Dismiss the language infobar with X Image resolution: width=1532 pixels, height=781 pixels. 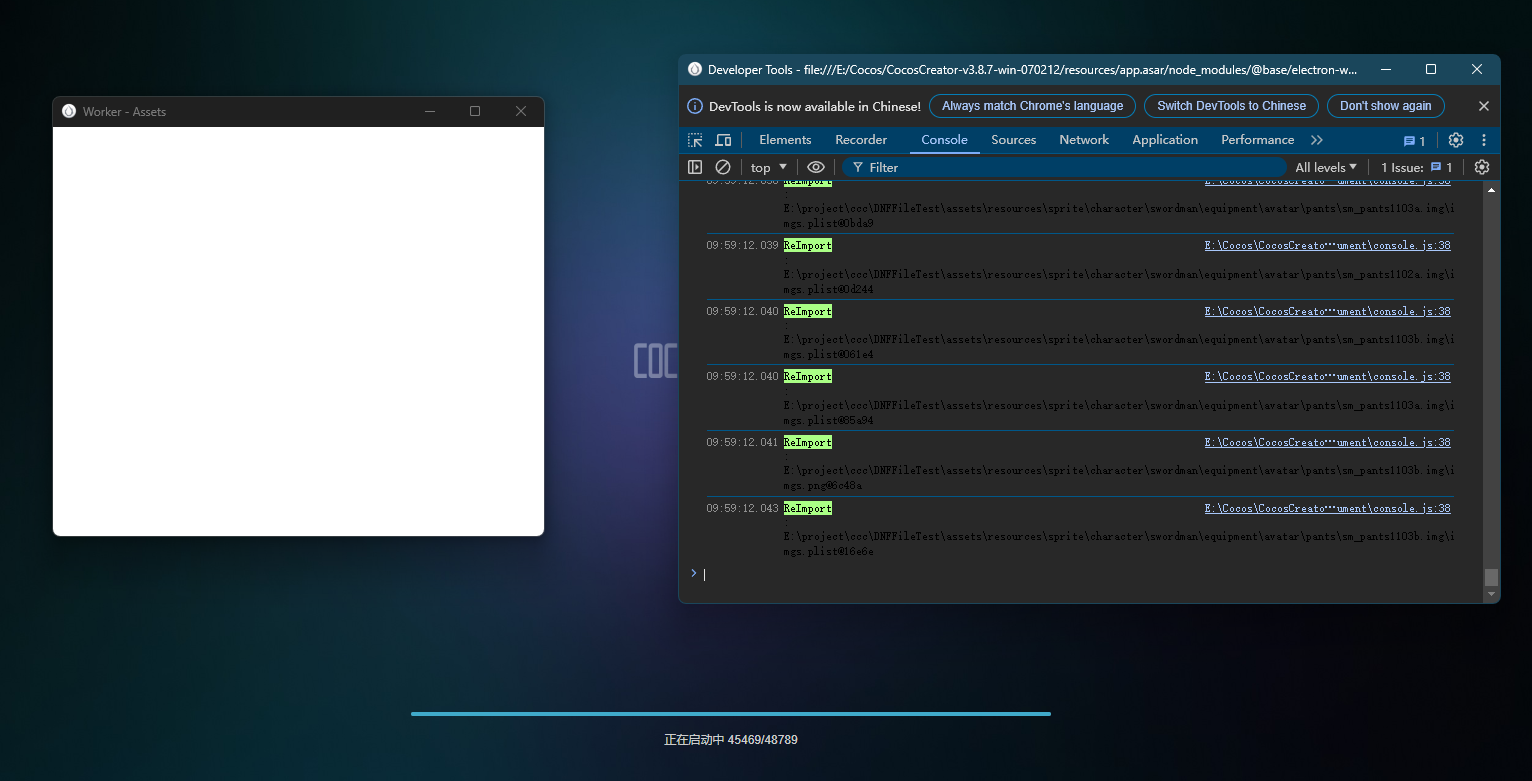[x=1484, y=106]
